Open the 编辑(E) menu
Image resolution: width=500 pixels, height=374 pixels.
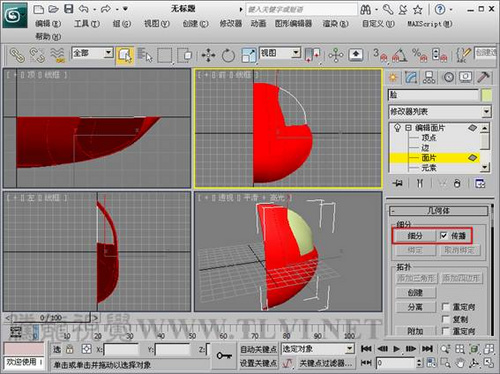(x=48, y=24)
